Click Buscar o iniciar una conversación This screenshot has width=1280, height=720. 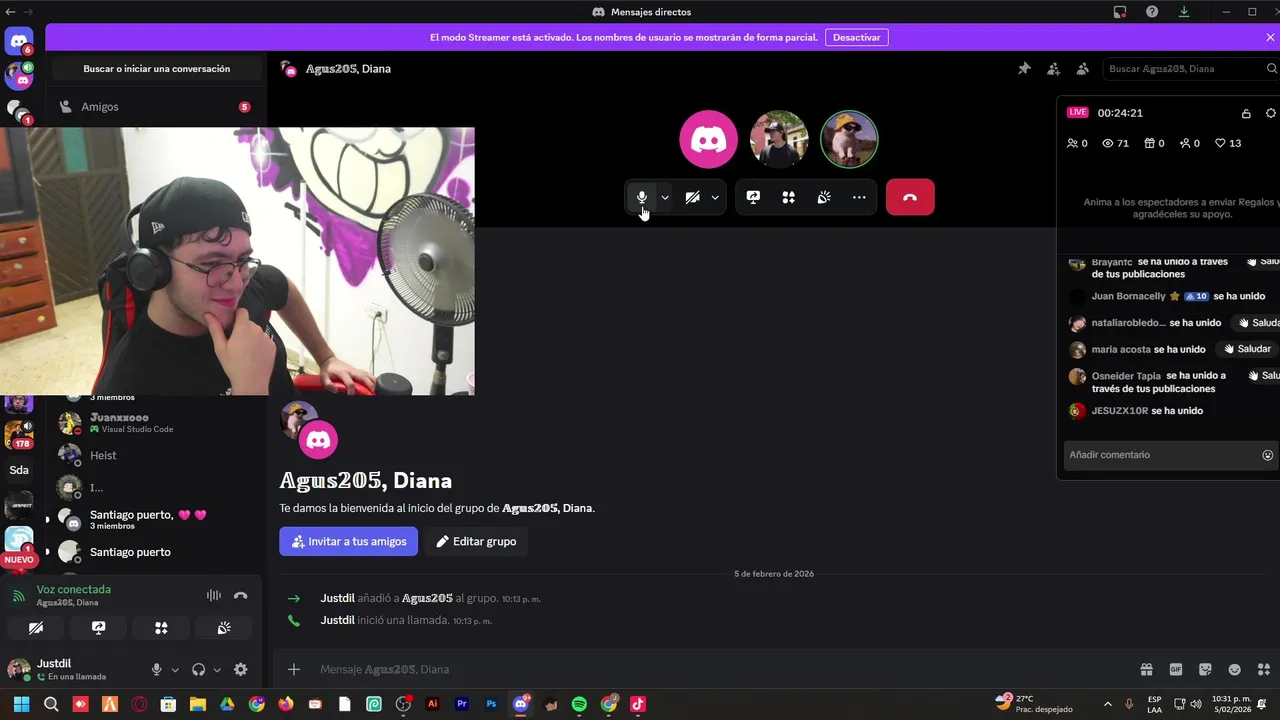[157, 69]
